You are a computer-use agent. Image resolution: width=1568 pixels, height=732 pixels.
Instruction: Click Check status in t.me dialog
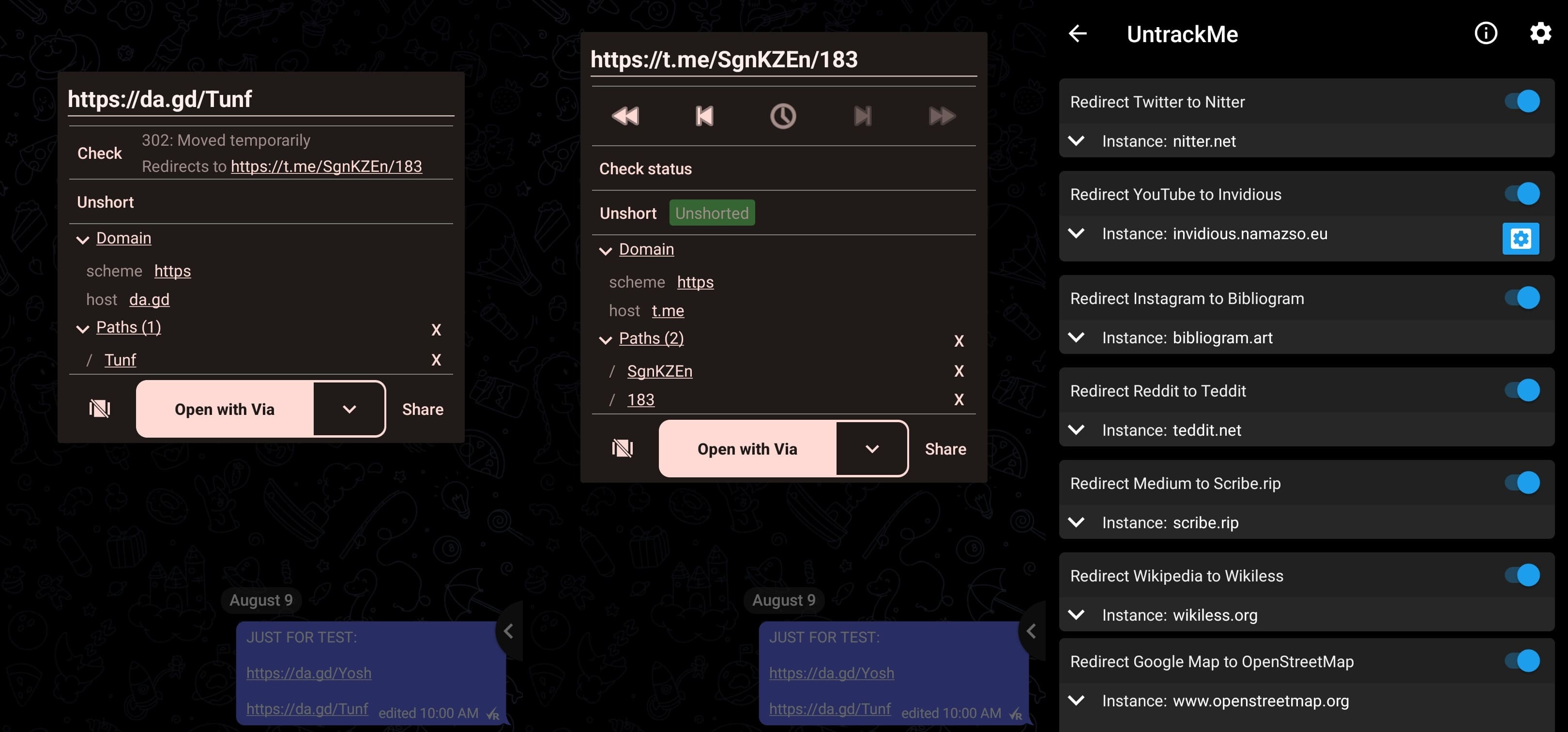(x=645, y=168)
